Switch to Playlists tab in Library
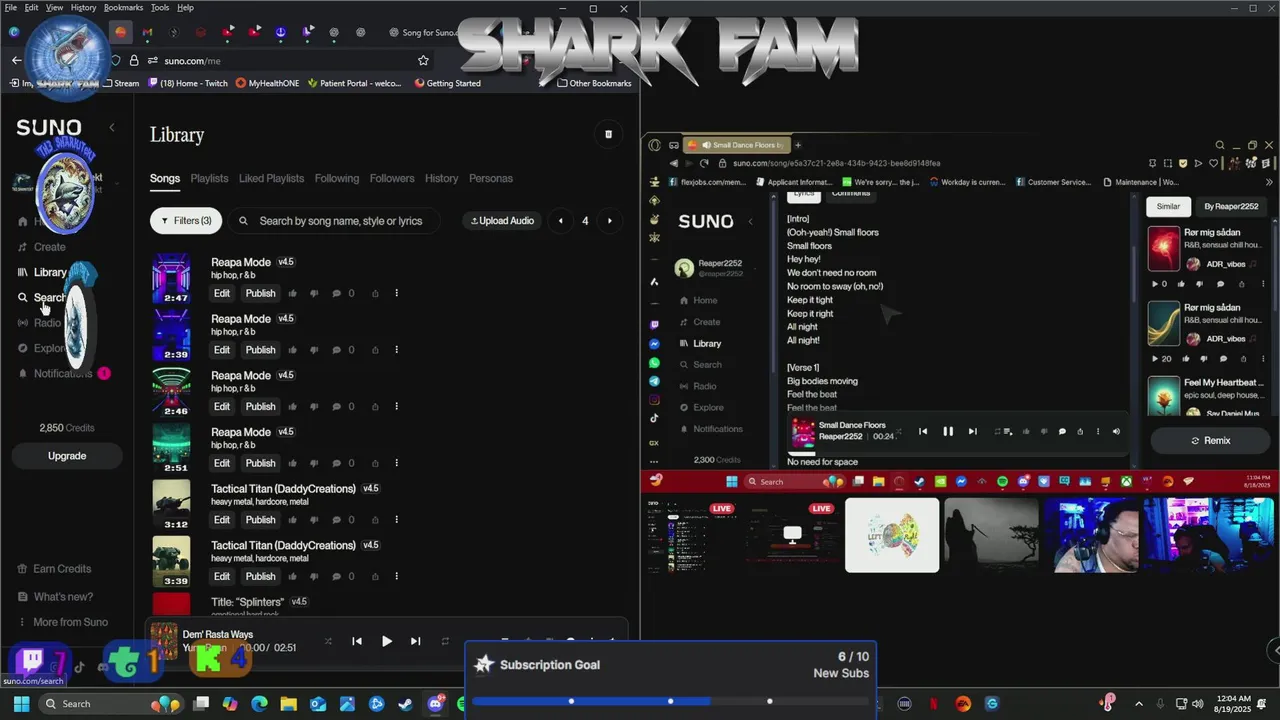This screenshot has width=1280, height=720. [209, 178]
